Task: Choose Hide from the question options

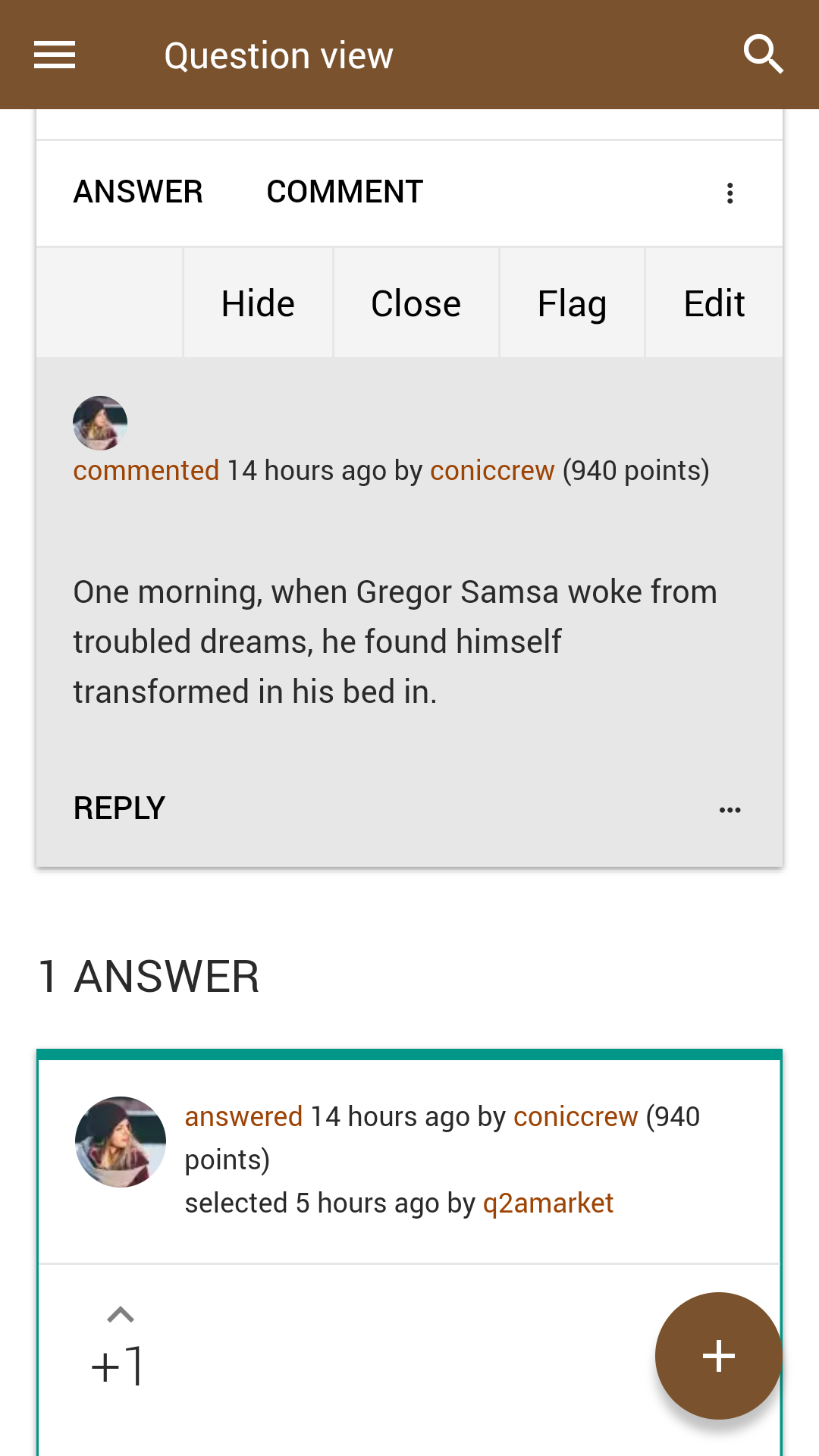Action: coord(258,303)
